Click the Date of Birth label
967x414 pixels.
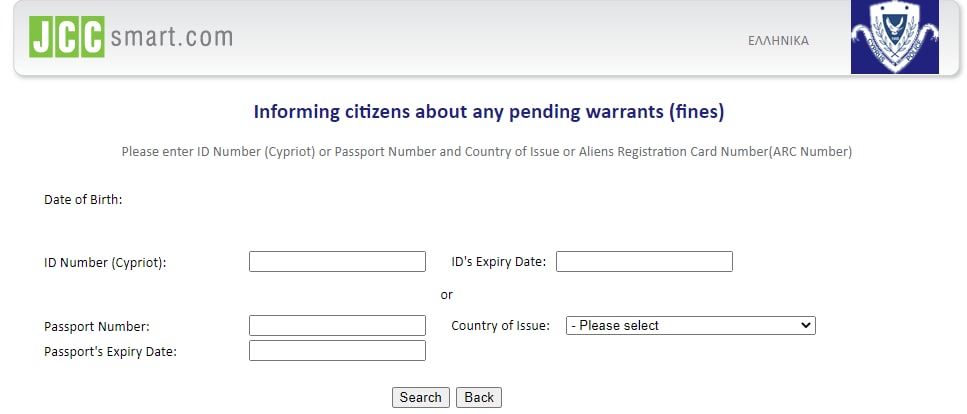coord(83,200)
